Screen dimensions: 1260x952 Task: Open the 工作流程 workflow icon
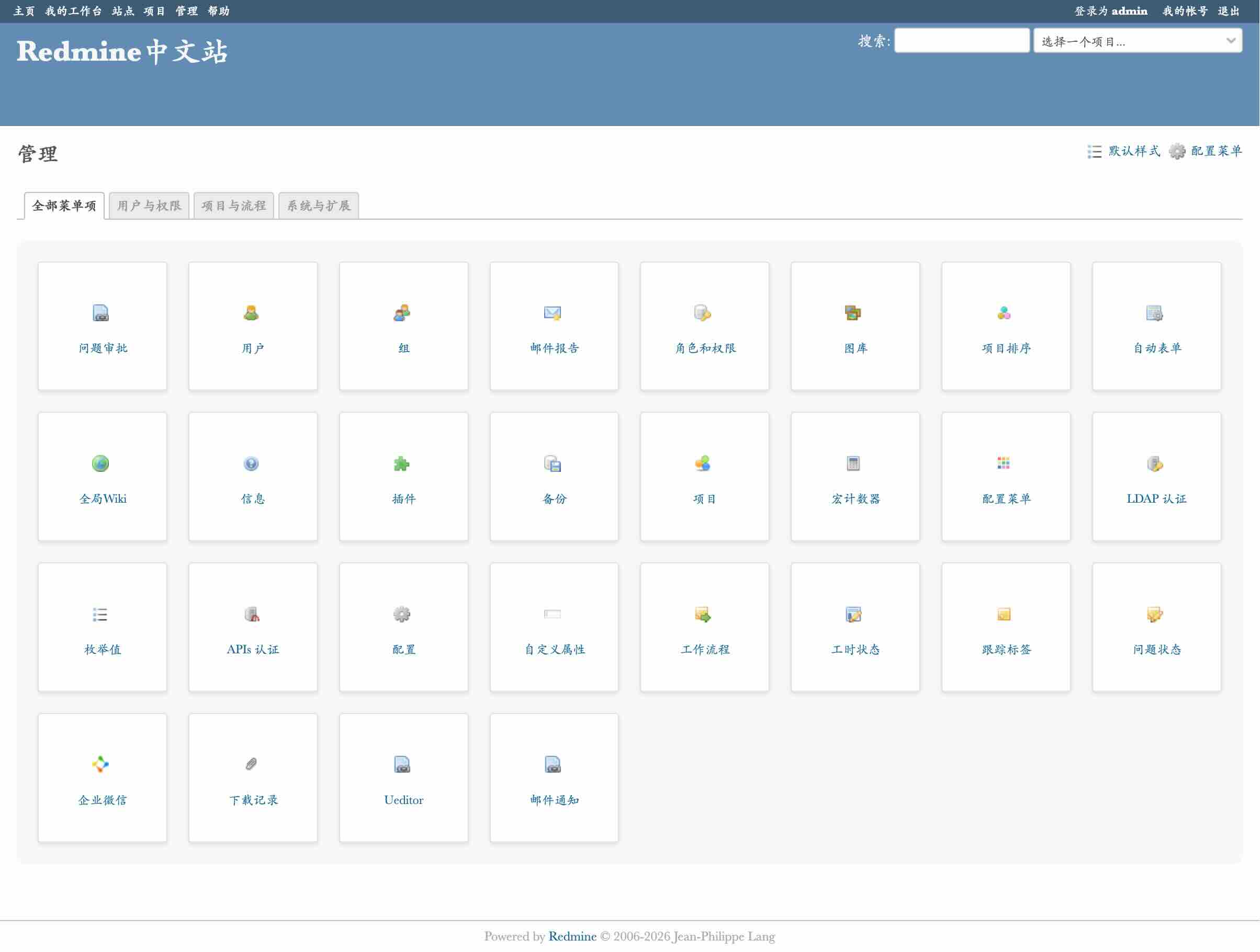(x=703, y=615)
